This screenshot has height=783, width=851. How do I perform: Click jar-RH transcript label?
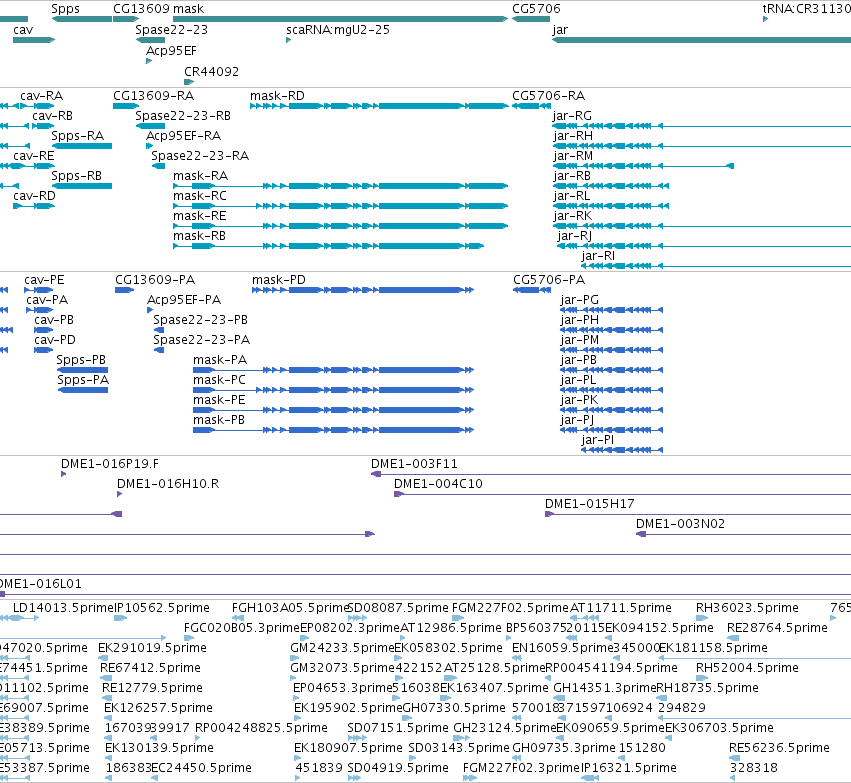tap(573, 136)
